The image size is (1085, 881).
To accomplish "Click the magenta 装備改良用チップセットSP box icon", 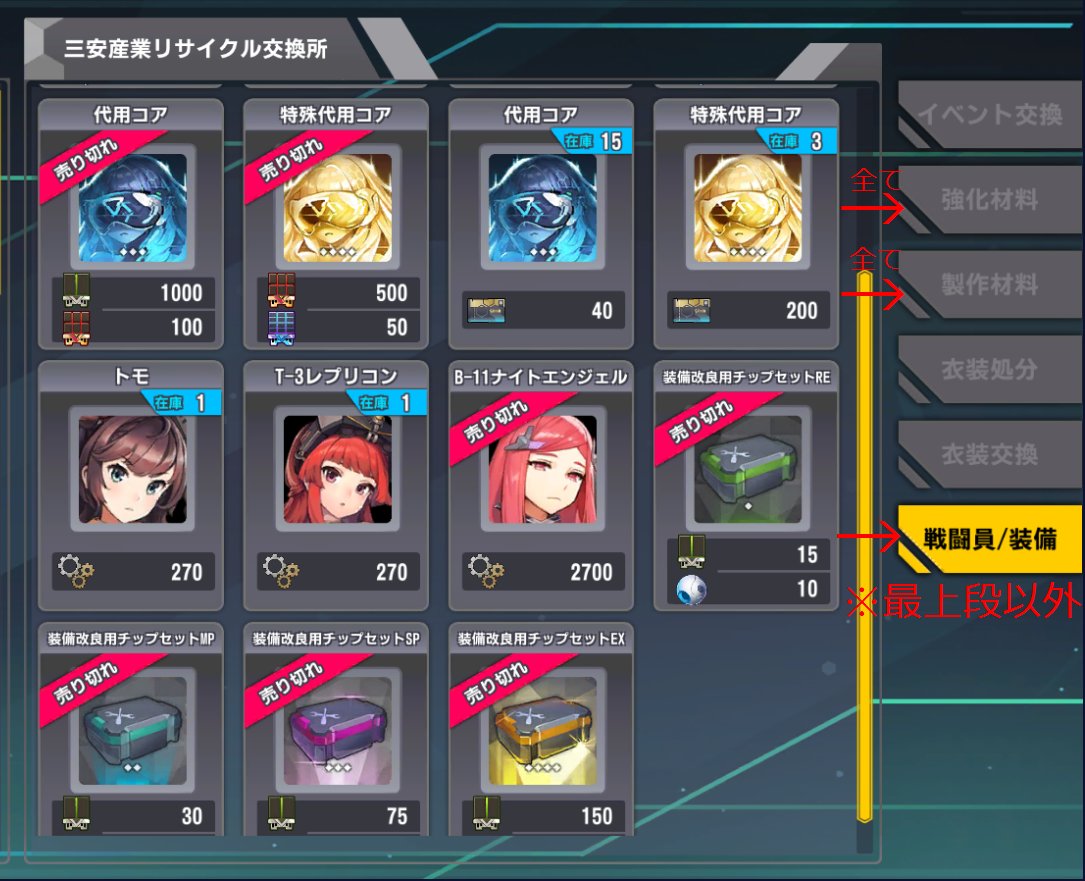I will coord(338,731).
